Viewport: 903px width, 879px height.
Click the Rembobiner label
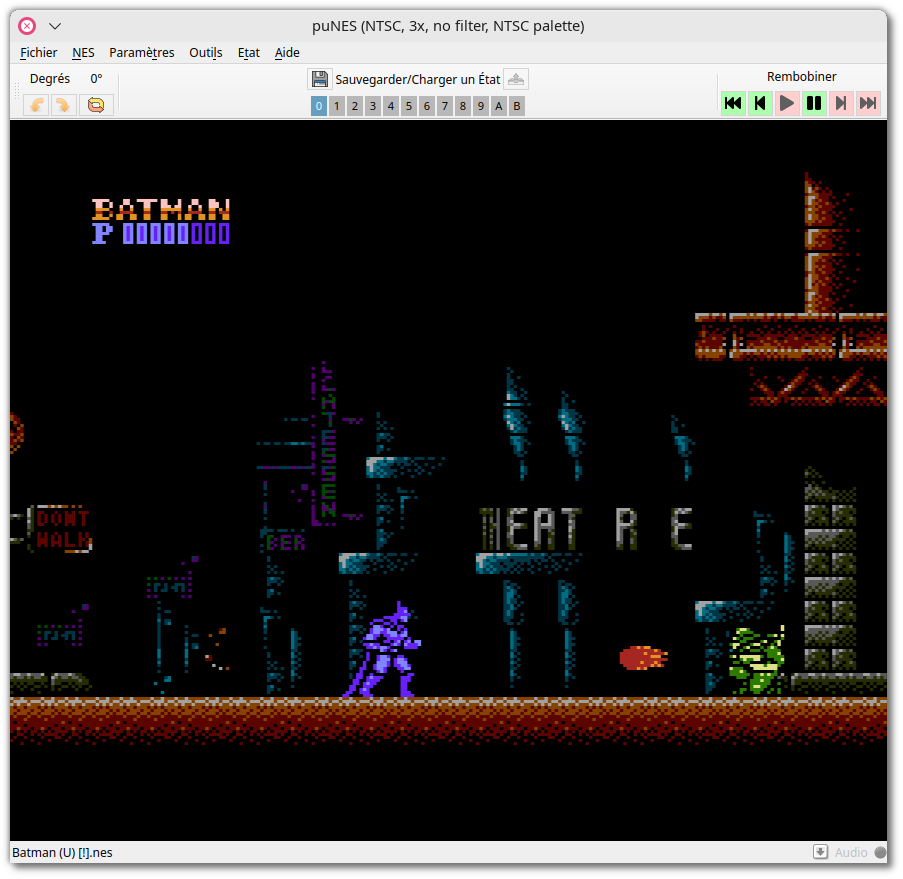[x=801, y=77]
